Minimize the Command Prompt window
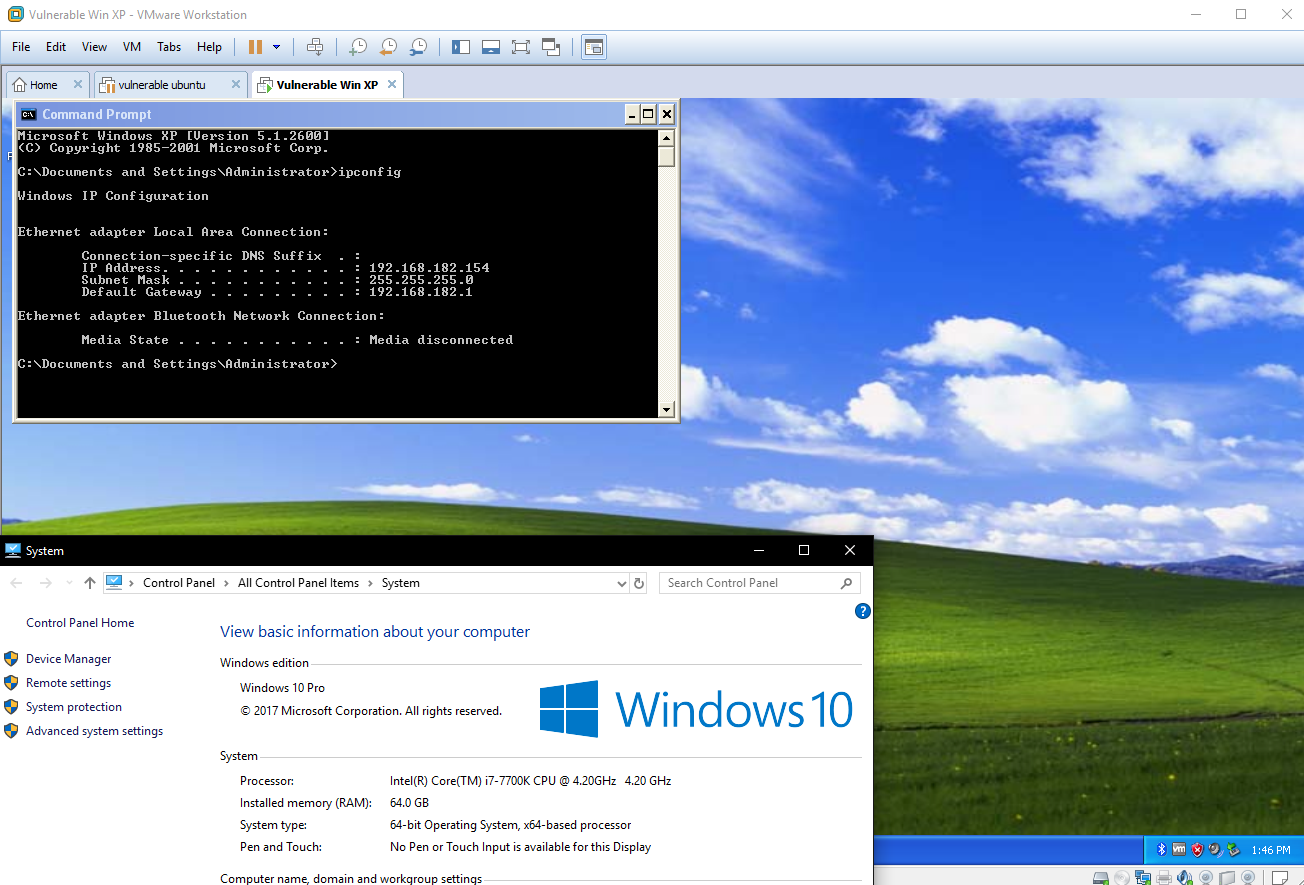 tap(632, 114)
